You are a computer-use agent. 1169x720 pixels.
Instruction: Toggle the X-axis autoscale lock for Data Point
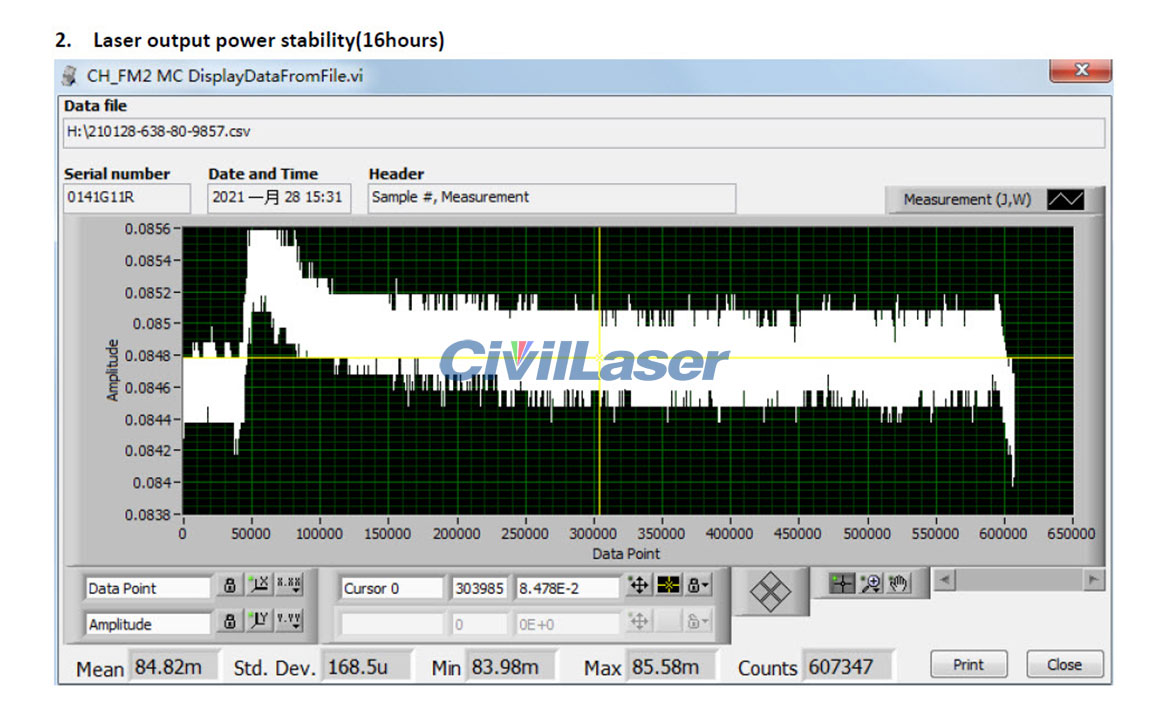pos(230,587)
